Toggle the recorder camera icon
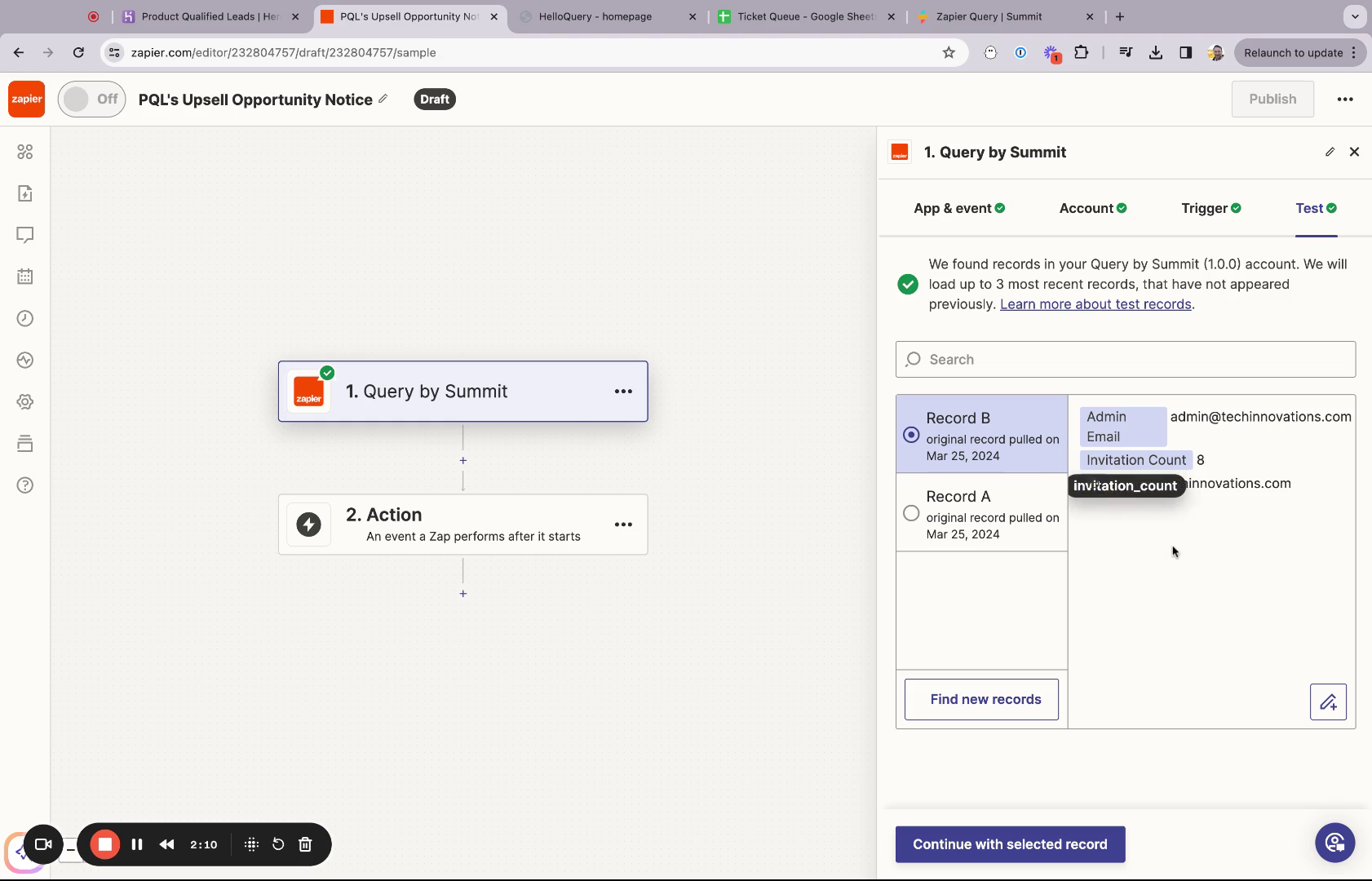The width and height of the screenshot is (1372, 881). (x=43, y=844)
